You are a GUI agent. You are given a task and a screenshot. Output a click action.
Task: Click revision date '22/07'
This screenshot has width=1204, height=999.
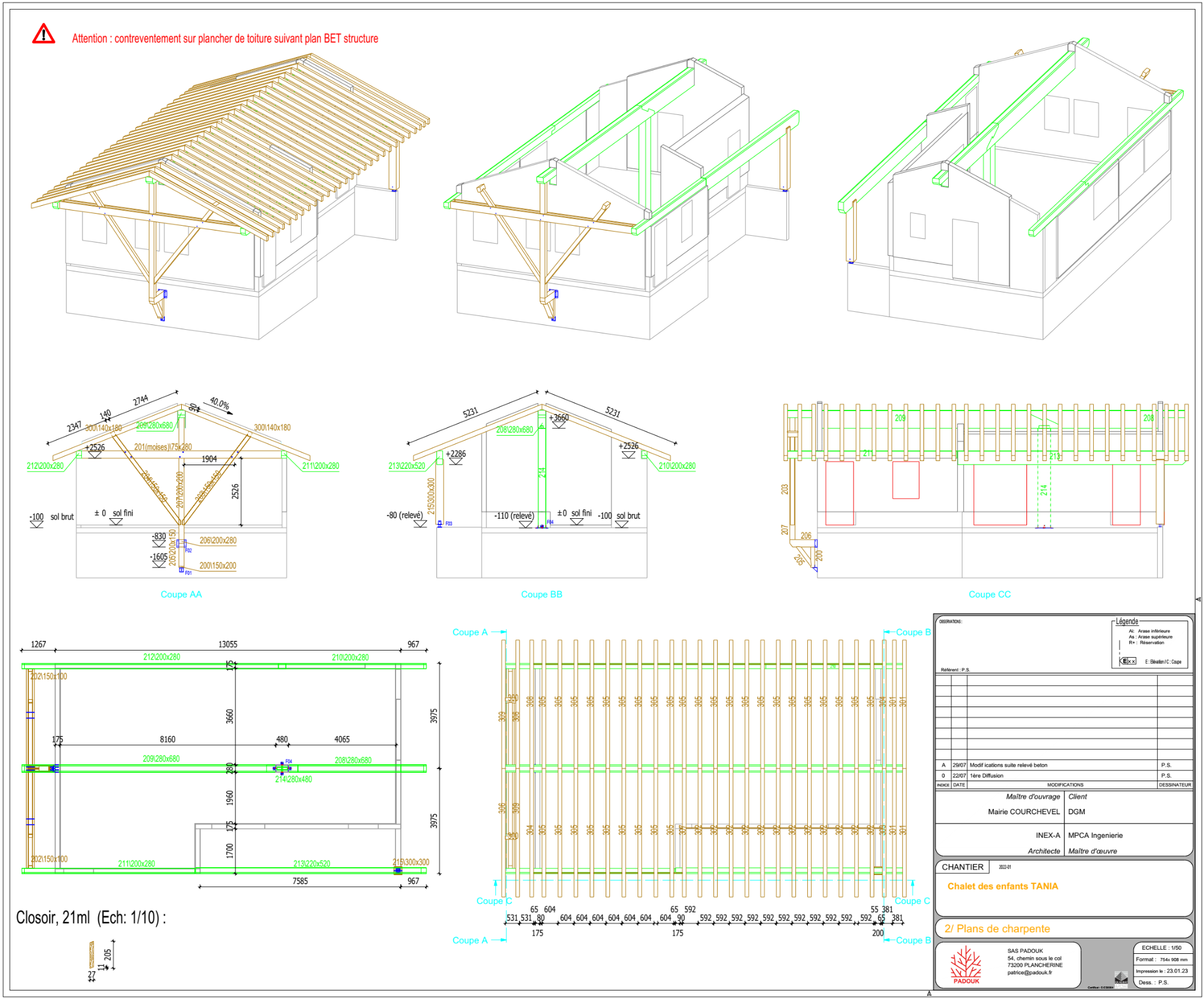click(x=959, y=776)
